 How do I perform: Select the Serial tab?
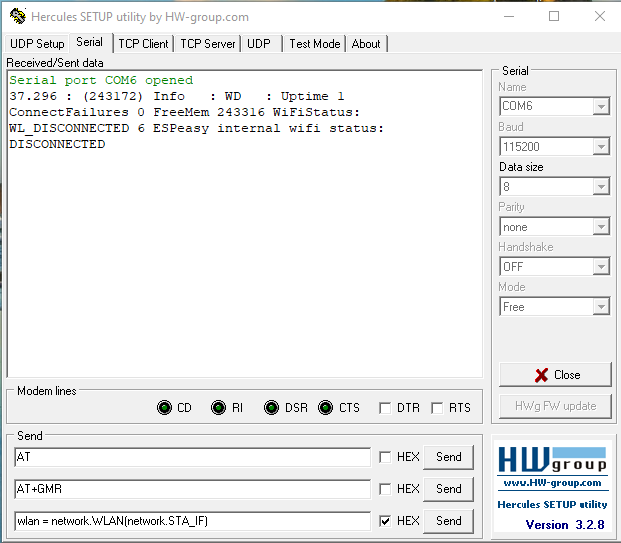pos(90,42)
